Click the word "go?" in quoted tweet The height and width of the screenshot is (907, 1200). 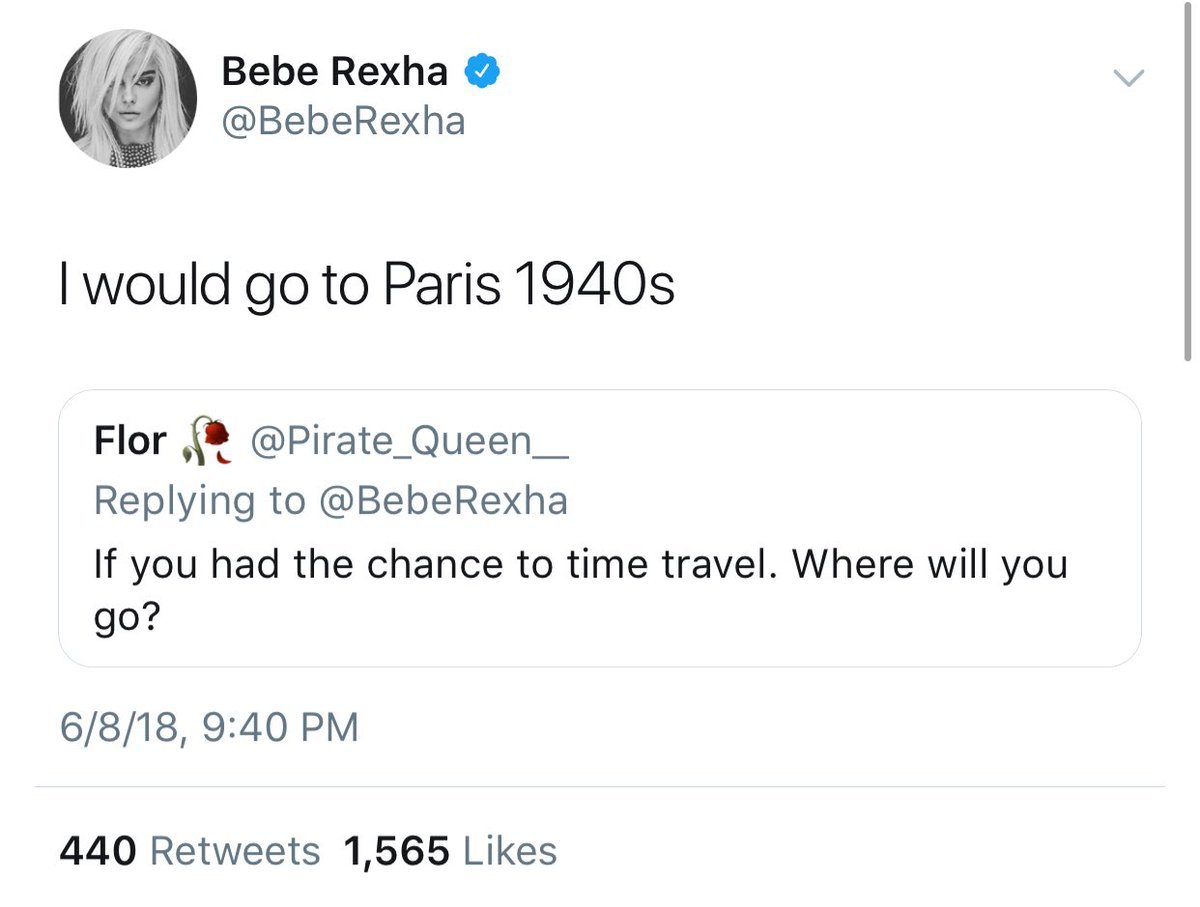[127, 616]
